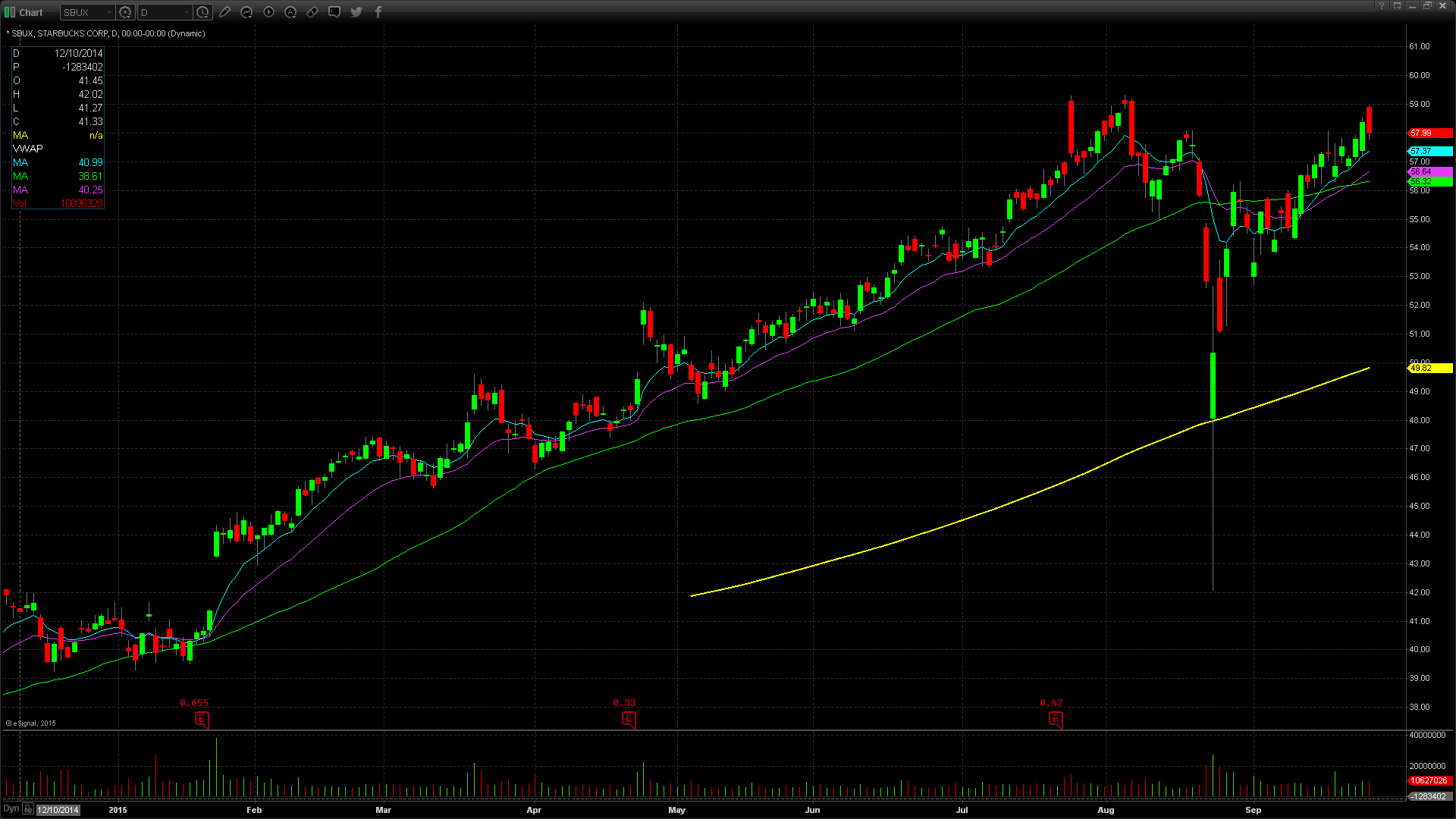This screenshot has width=1456, height=819.
Task: Click the 12/10/2014 date field
Action: pyautogui.click(x=58, y=810)
